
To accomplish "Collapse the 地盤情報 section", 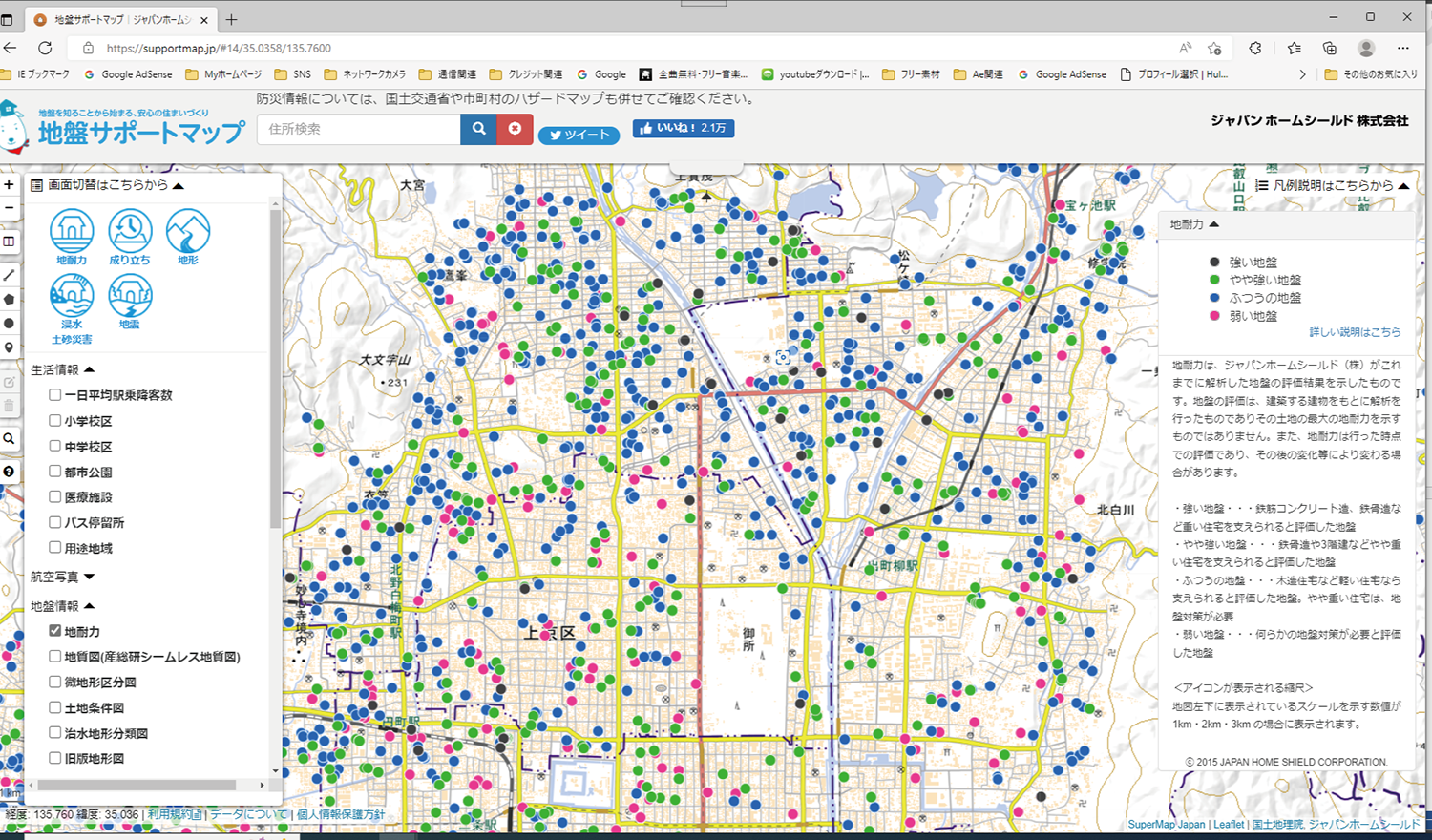I will click(x=62, y=606).
